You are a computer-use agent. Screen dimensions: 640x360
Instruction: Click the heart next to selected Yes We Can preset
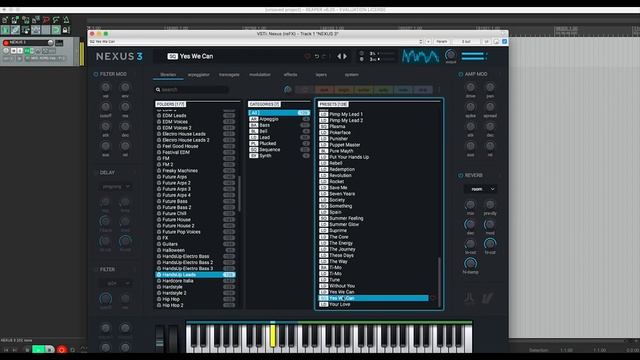tap(433, 298)
